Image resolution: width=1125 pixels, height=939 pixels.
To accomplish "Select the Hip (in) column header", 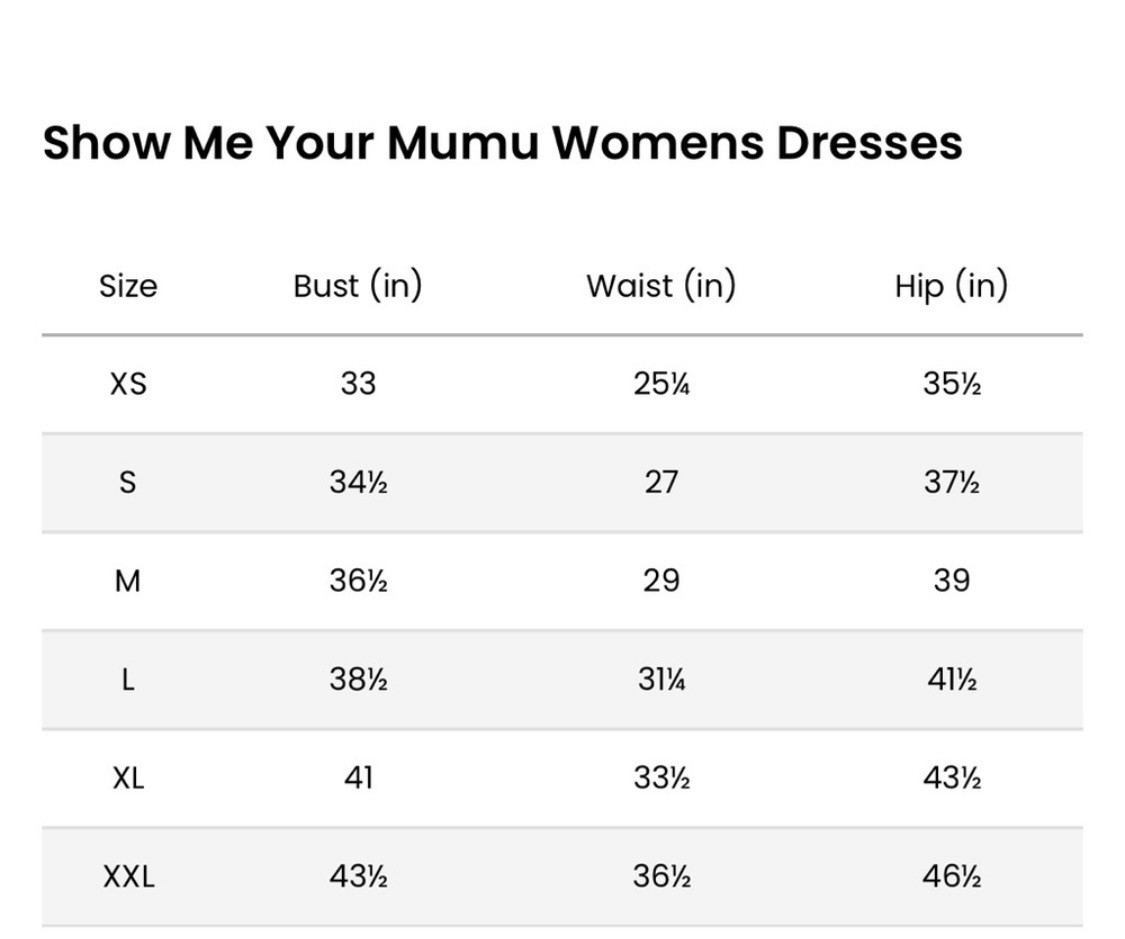I will pyautogui.click(x=951, y=286).
